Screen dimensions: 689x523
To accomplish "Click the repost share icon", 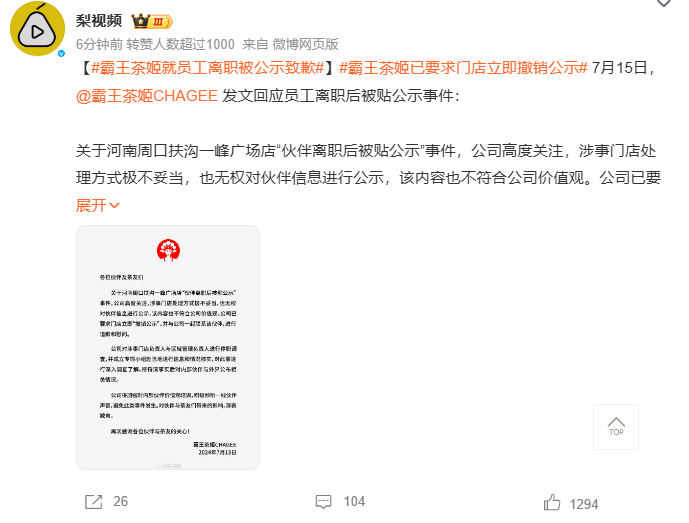I will pos(93,501).
